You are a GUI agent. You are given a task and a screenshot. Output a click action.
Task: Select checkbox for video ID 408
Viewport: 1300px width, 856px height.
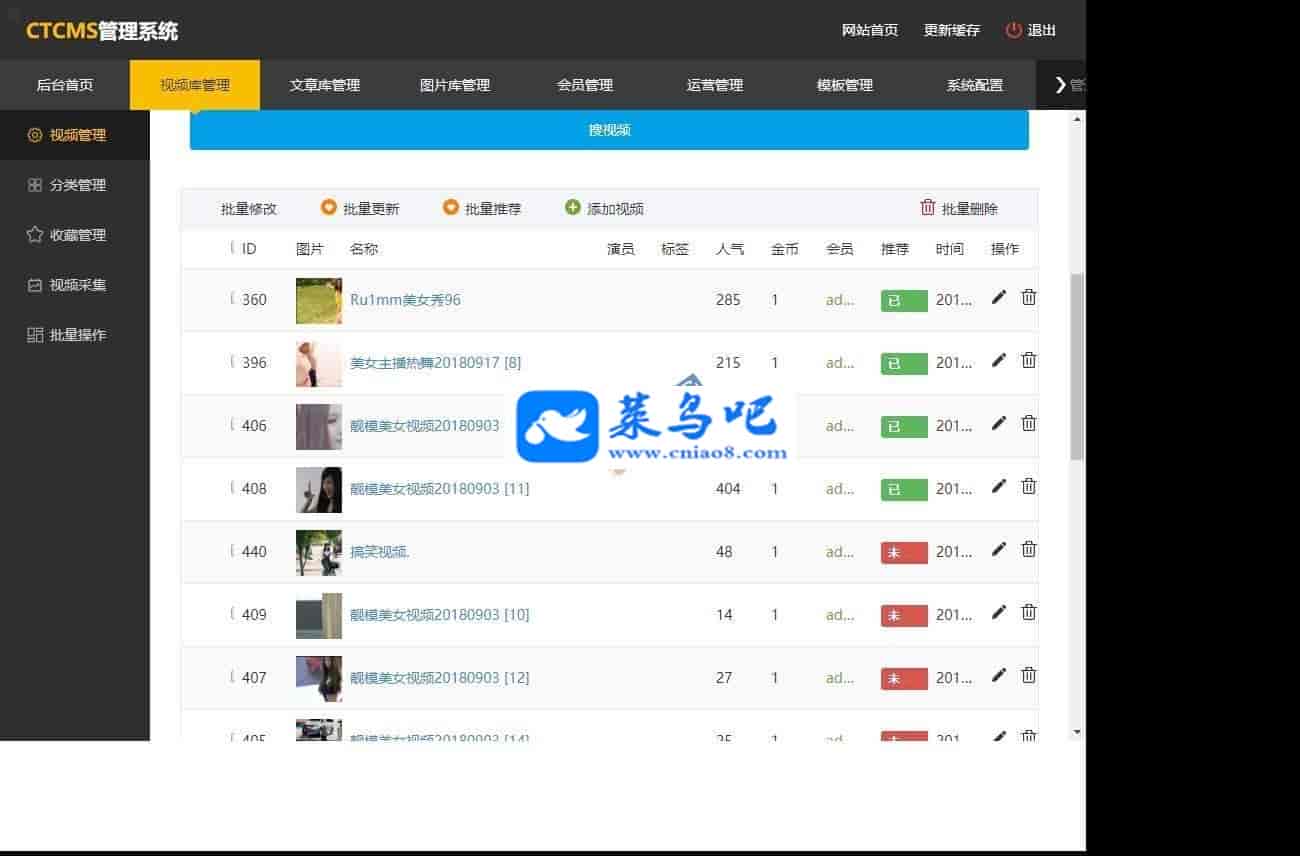coord(233,488)
